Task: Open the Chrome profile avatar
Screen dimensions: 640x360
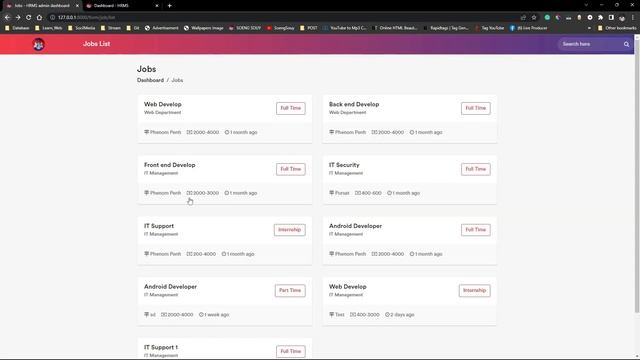Action: (622, 18)
